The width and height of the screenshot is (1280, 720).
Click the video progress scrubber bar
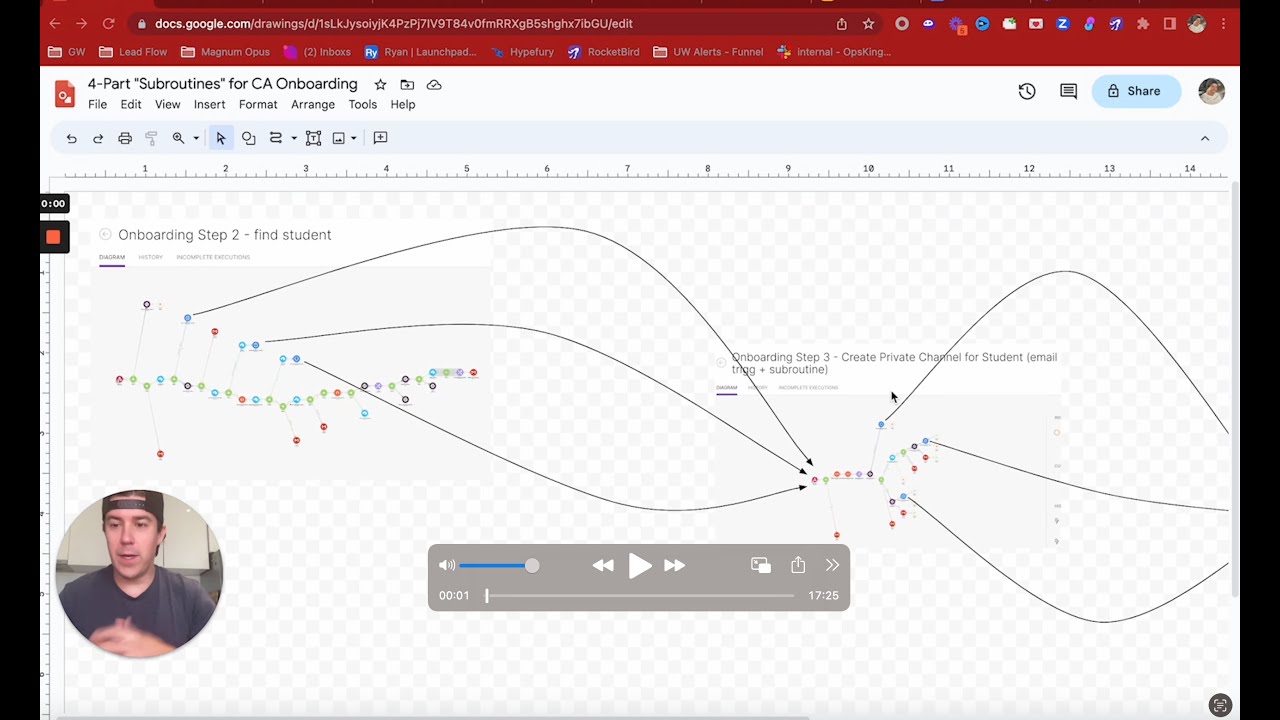coord(640,595)
